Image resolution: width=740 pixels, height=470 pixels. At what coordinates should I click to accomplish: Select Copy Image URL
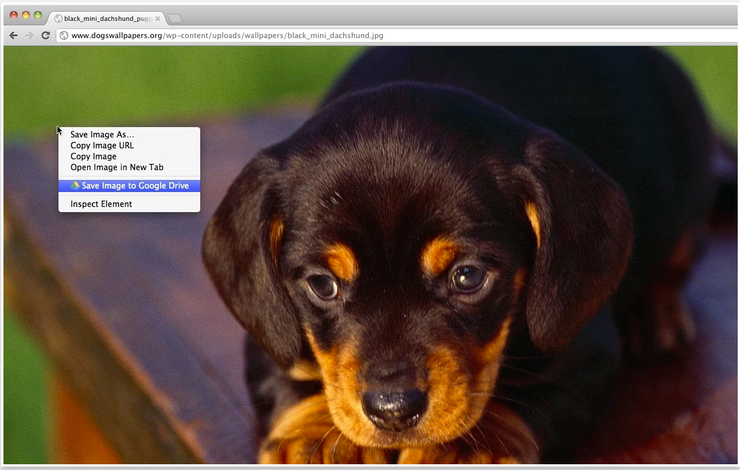102,146
